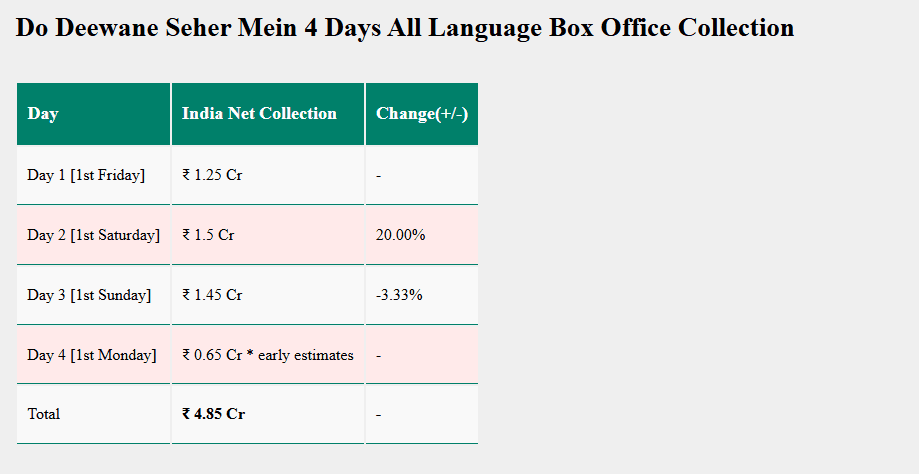Select the India Net Collection column header
The image size is (919, 474).
259,114
